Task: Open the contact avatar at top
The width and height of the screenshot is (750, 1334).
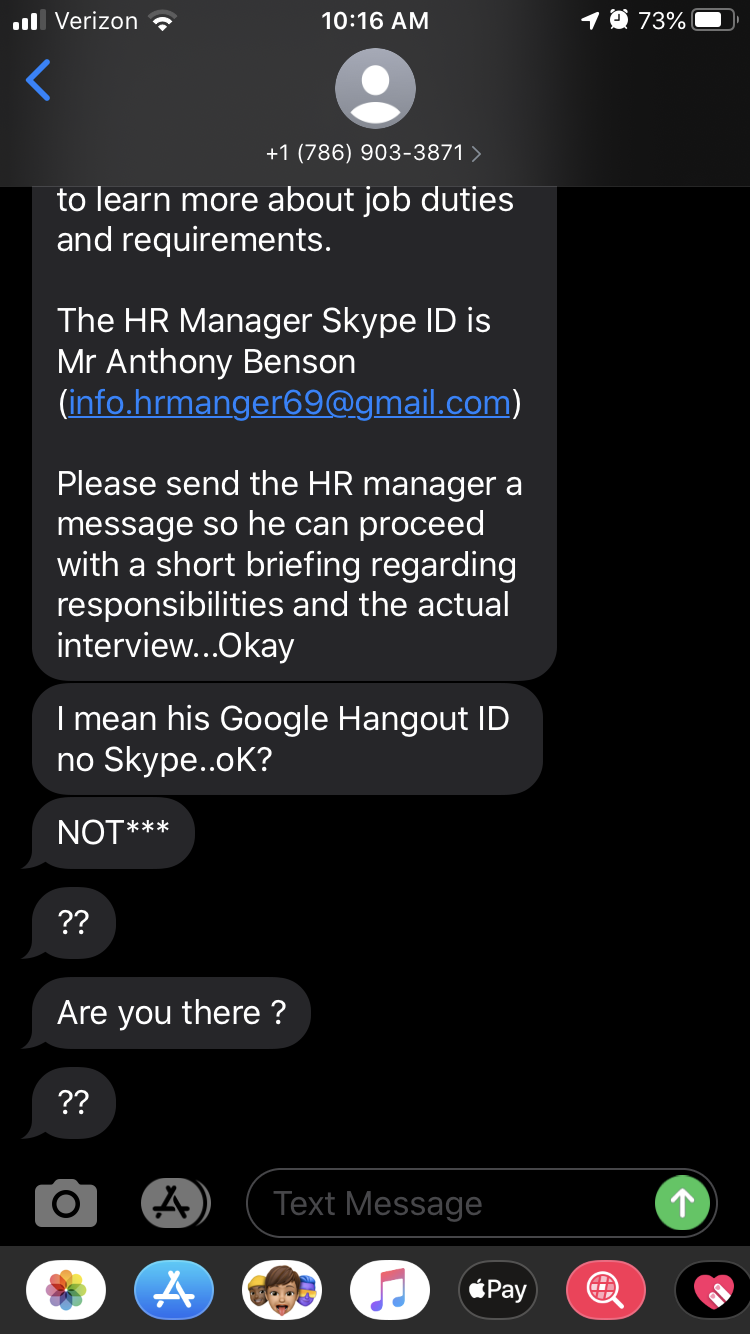Action: (x=375, y=88)
